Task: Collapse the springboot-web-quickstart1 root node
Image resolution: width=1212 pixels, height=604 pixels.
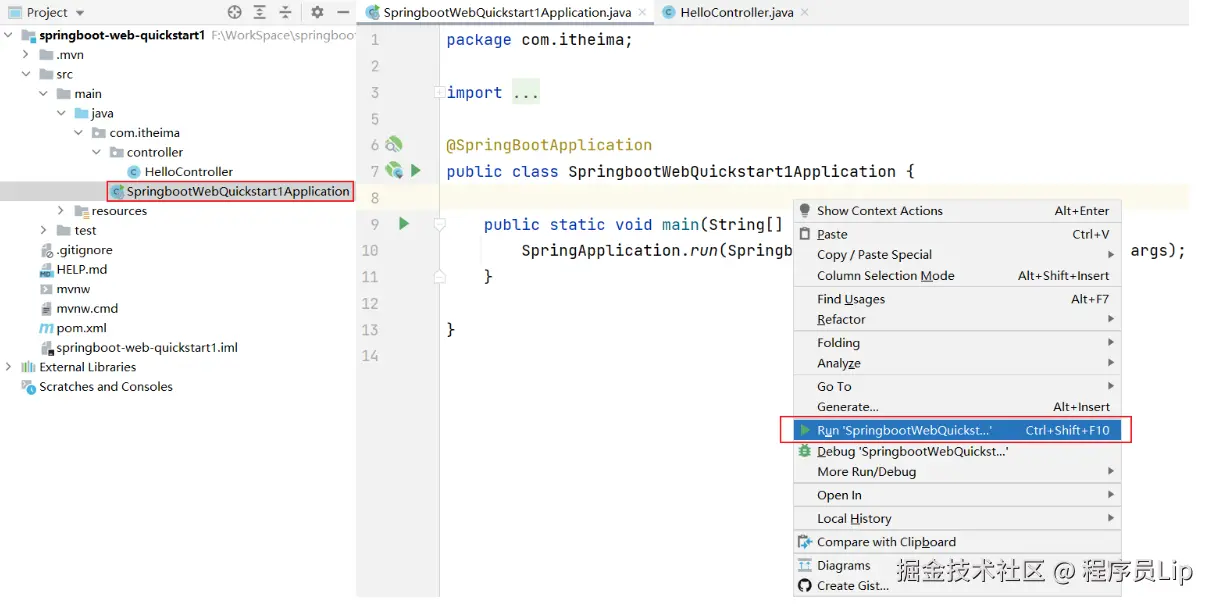Action: (x=9, y=35)
